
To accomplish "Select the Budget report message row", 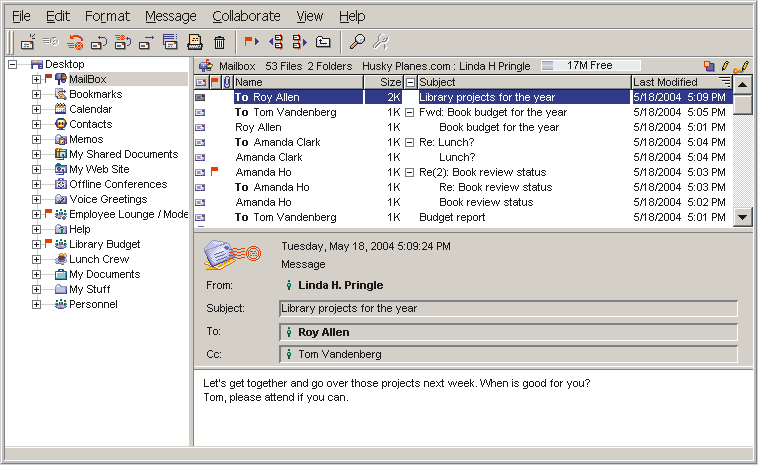I will coord(463,218).
